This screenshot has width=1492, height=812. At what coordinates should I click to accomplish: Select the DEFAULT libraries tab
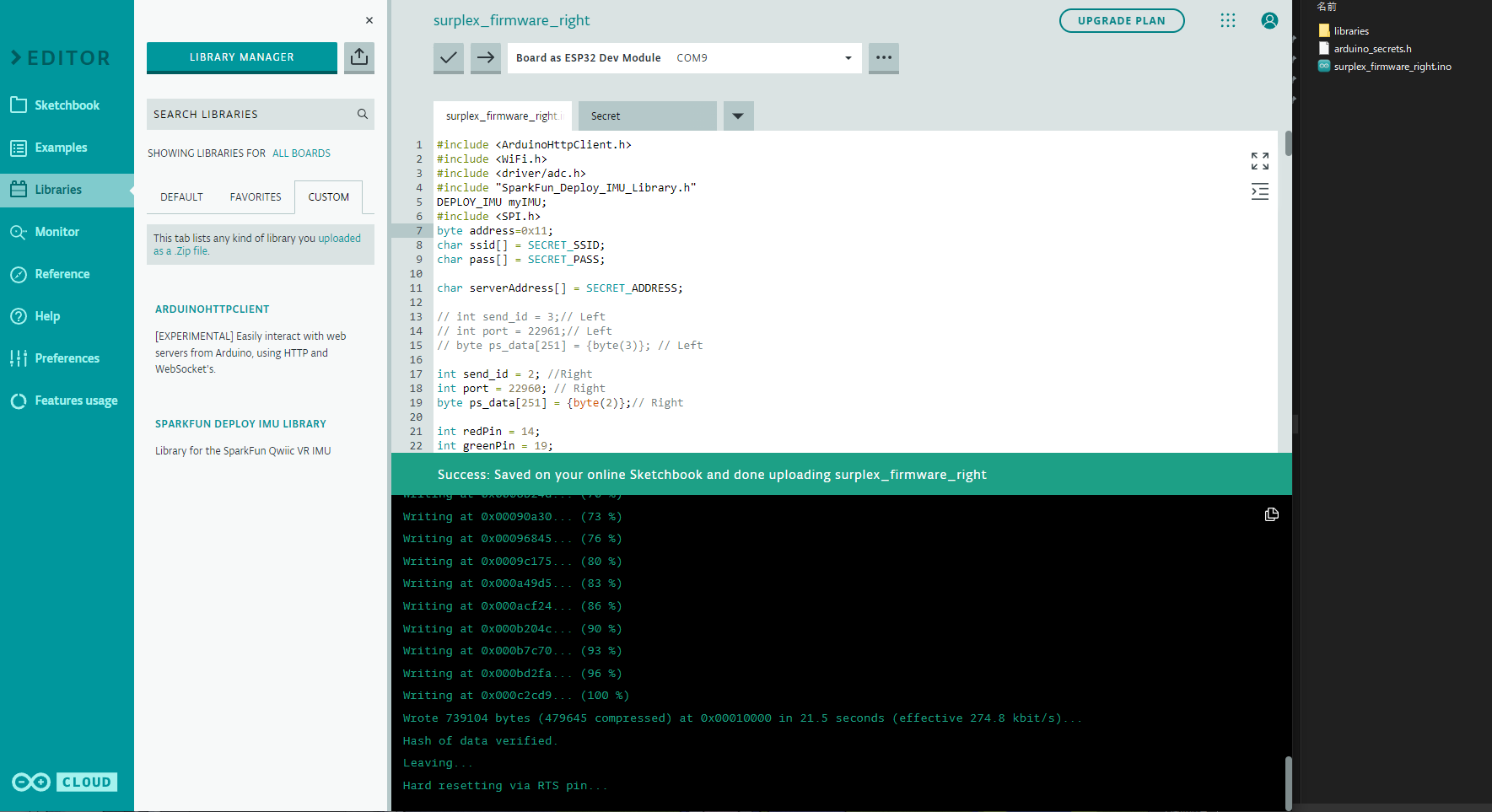(x=181, y=197)
